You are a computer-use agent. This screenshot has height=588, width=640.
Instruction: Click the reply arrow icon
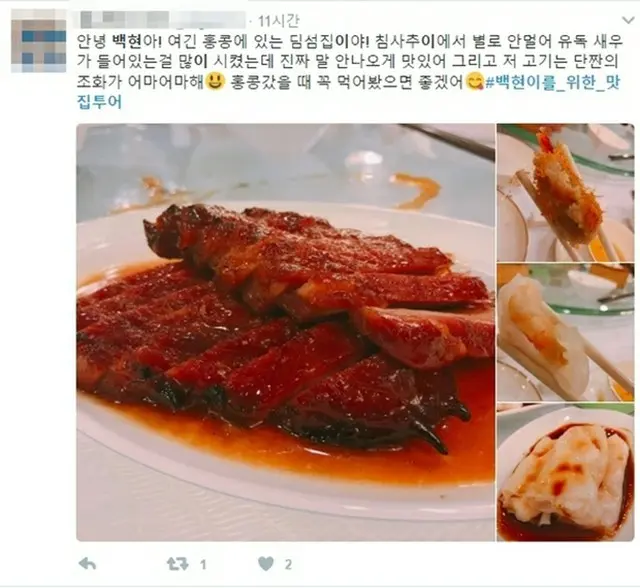(x=87, y=564)
